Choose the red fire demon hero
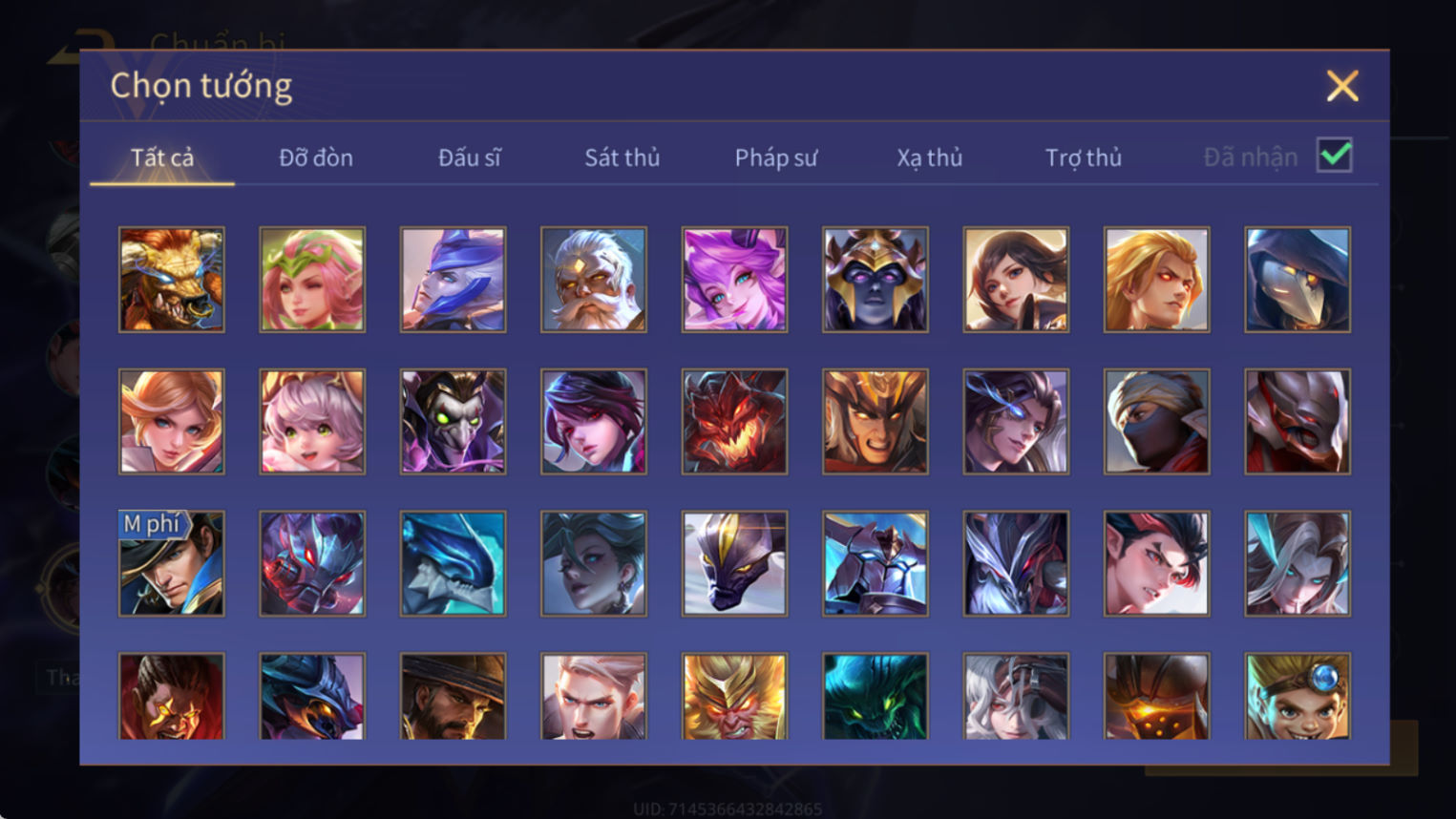 (734, 422)
